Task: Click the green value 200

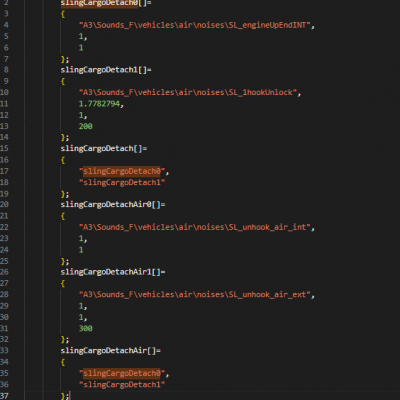Action: tap(86, 126)
